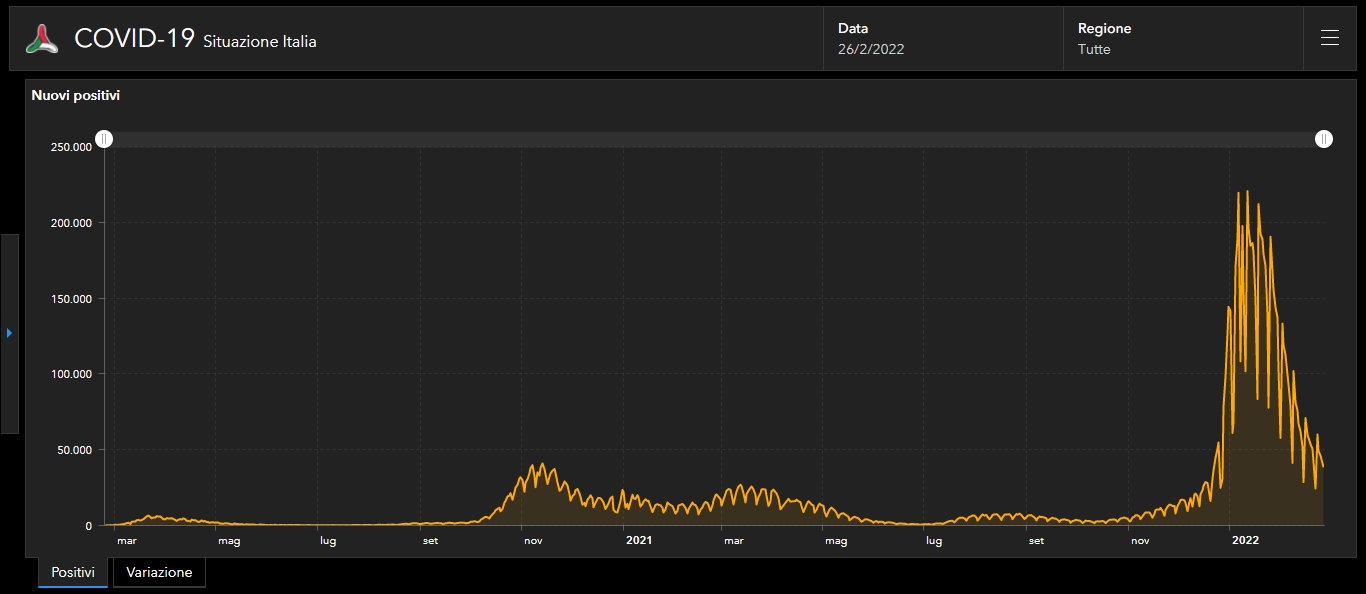The image size is (1366, 594).
Task: Click the 100.000 label on the vertical axis
Action: [x=71, y=374]
